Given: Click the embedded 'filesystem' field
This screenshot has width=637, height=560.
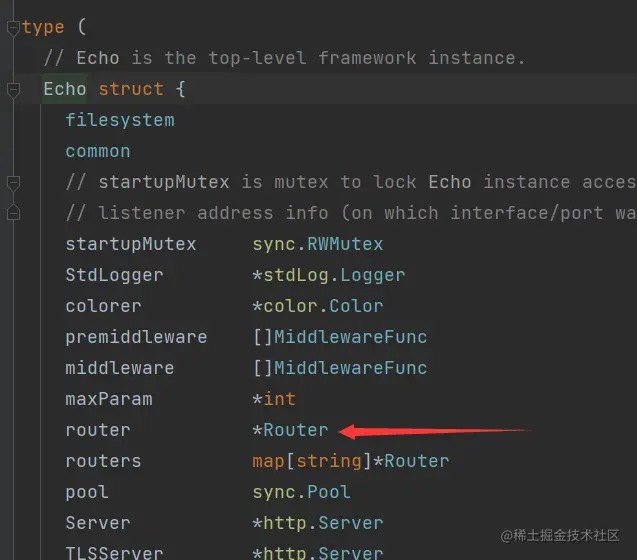Looking at the screenshot, I should point(120,120).
